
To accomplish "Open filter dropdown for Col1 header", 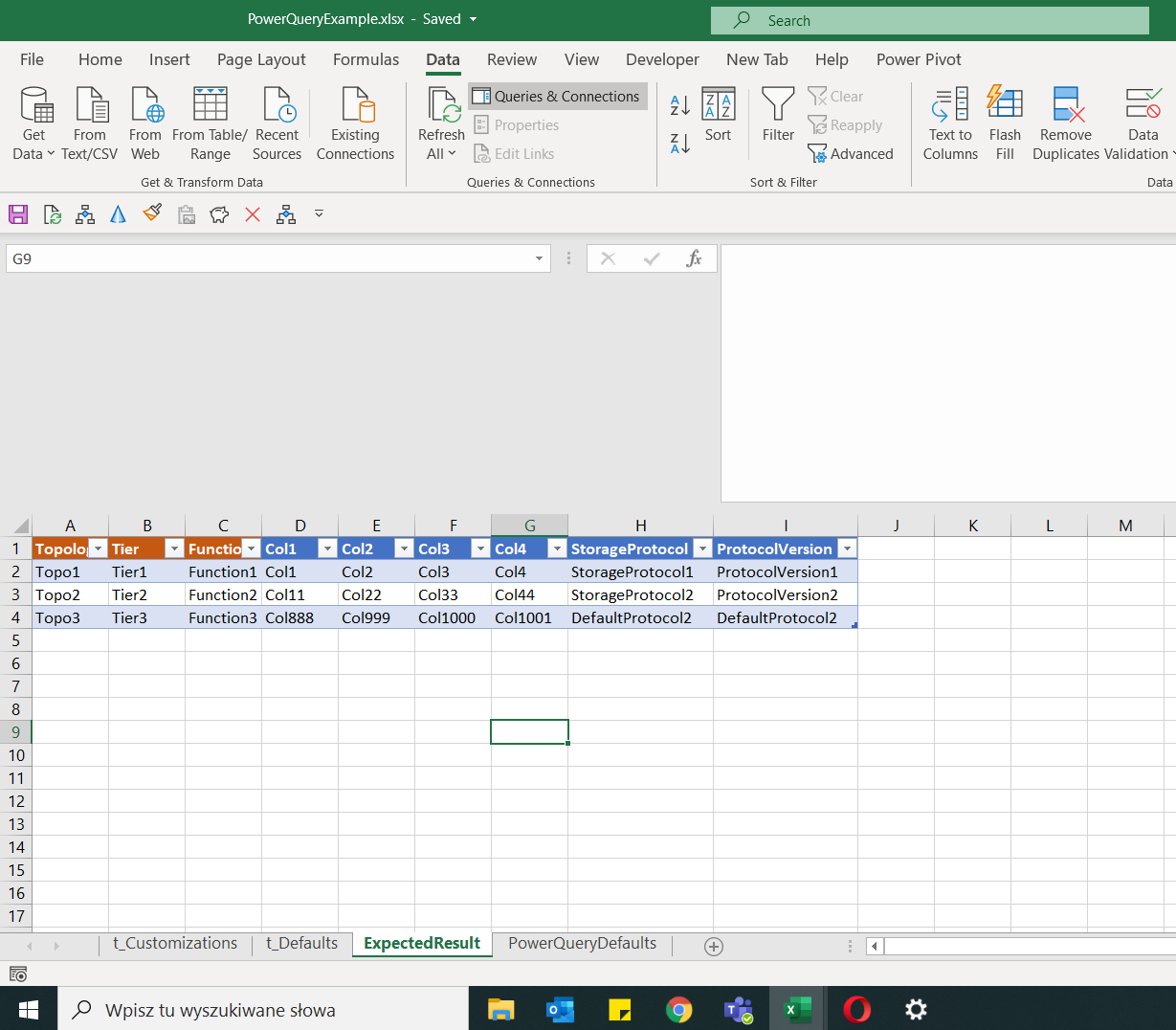I will click(x=327, y=549).
